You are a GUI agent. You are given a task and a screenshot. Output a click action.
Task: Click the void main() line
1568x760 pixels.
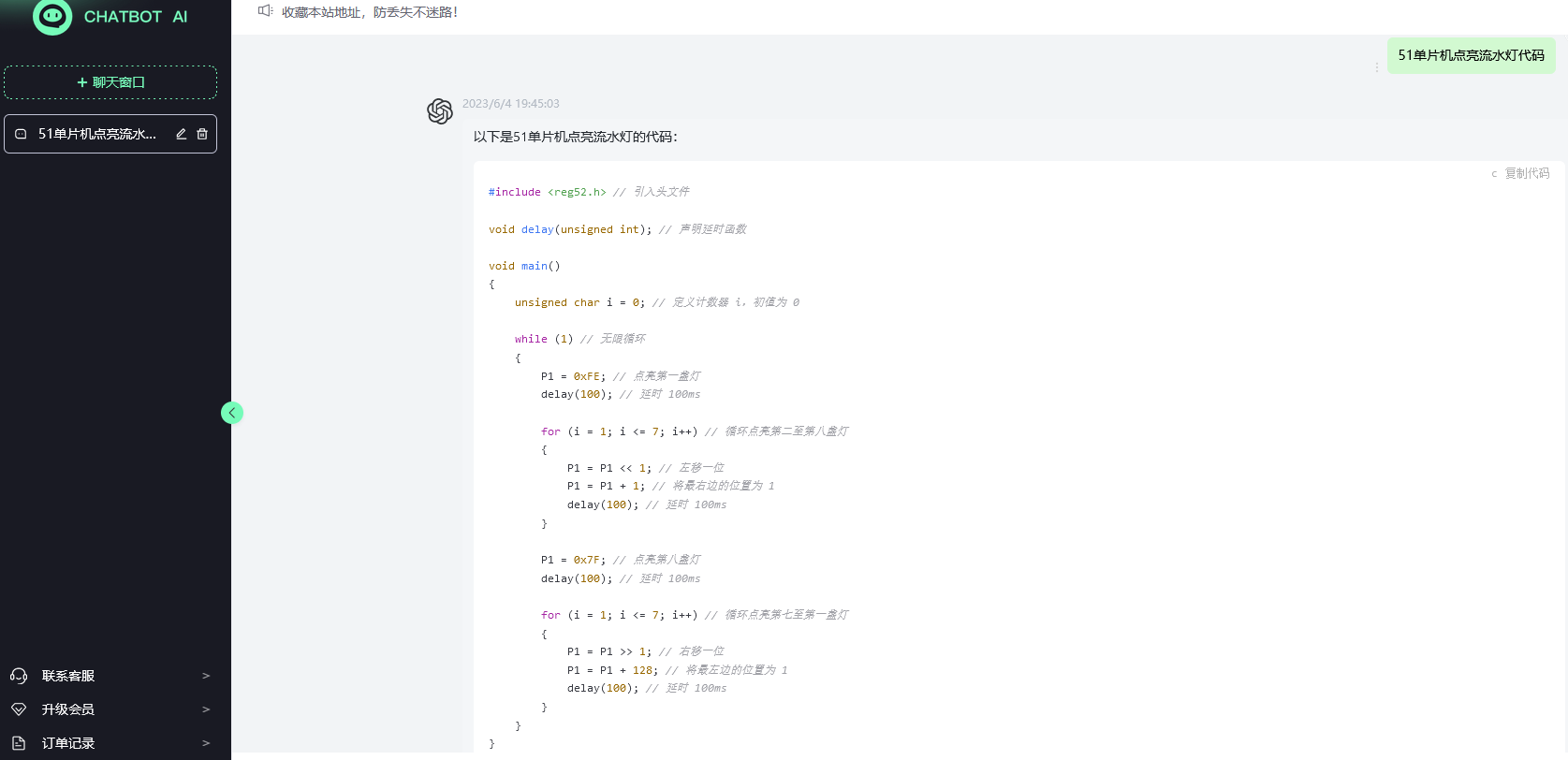point(524,266)
